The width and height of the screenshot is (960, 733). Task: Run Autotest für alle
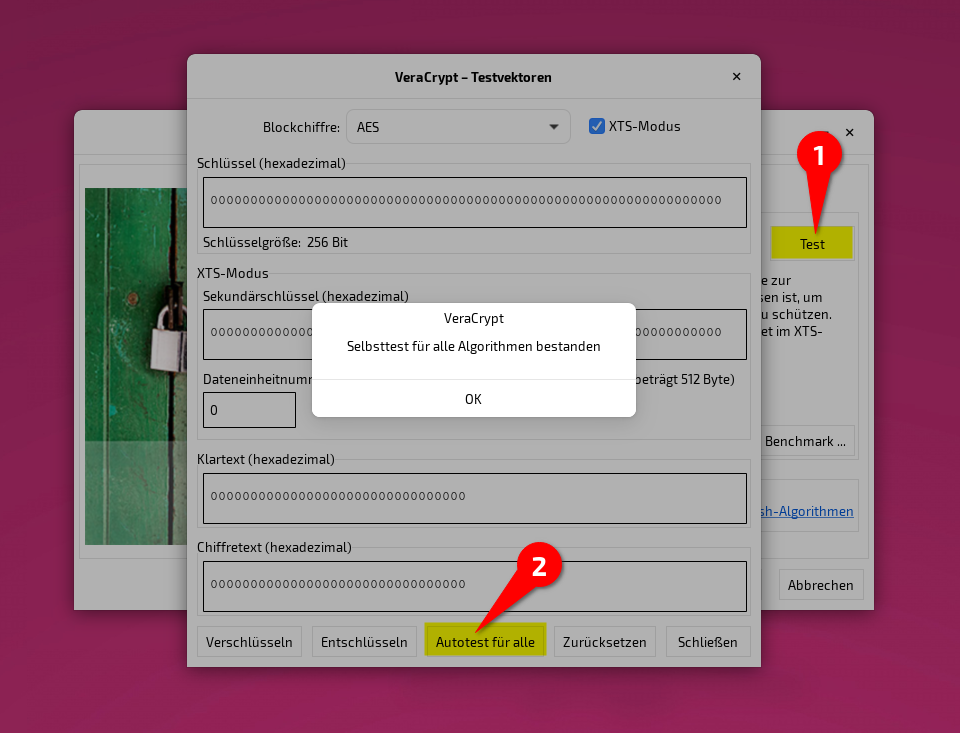[485, 642]
